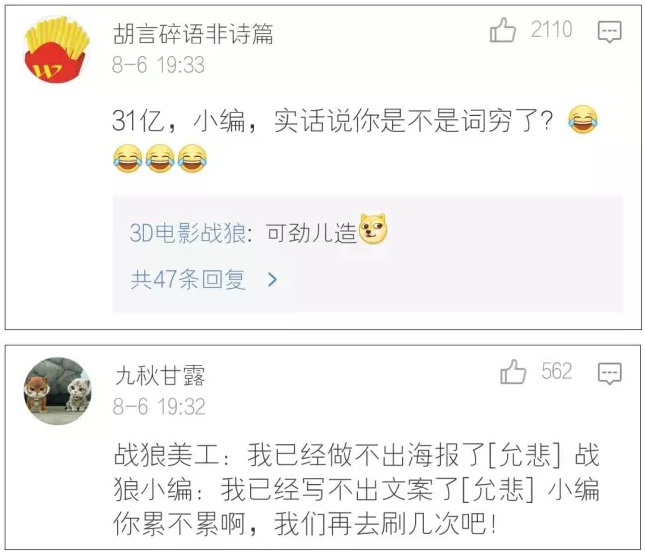This screenshot has height=554, width=645.
Task: Like the comment by 九秋甘露
Action: pyautogui.click(x=513, y=372)
